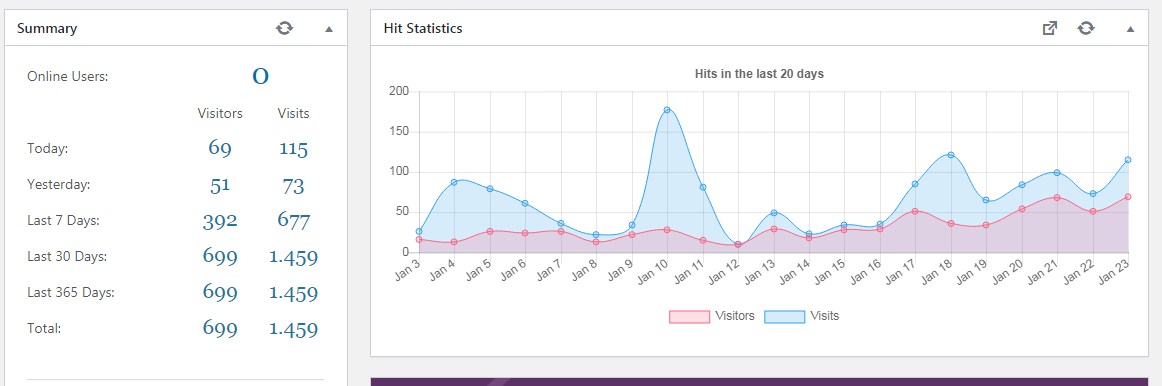Click the Jan 23 visits data point
The height and width of the screenshot is (386, 1162).
click(x=1128, y=160)
